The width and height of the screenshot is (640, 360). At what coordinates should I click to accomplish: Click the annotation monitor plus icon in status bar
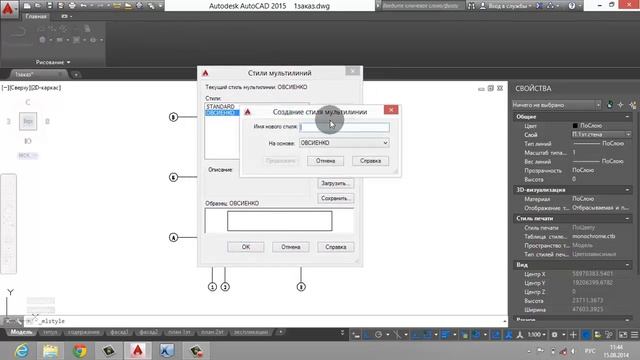573,335
